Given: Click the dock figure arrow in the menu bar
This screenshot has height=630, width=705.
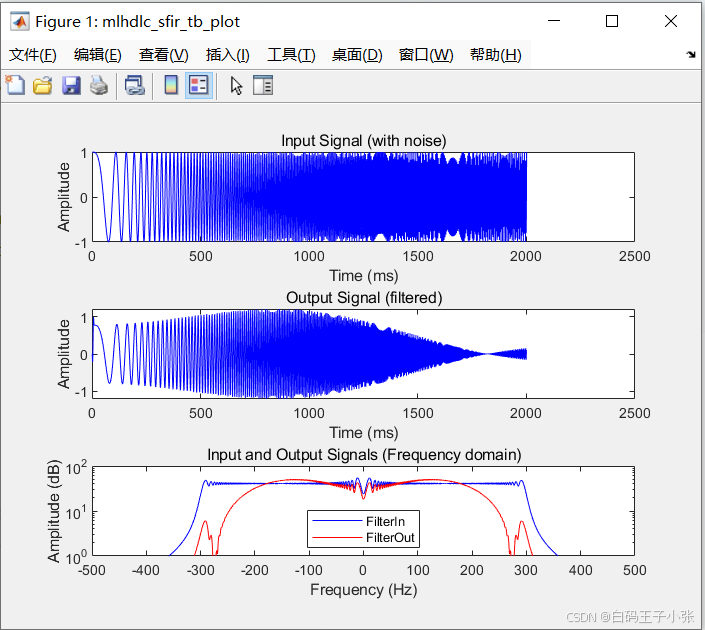Looking at the screenshot, I should [x=691, y=54].
